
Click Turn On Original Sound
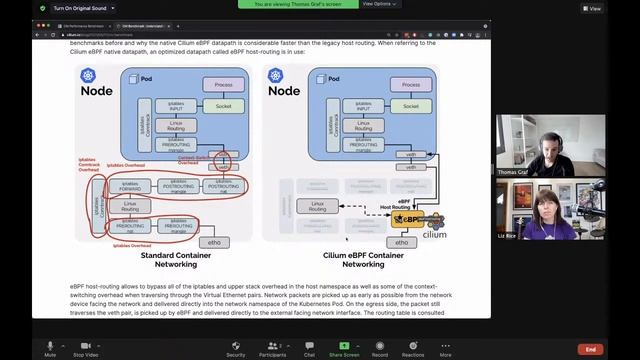[x=80, y=8]
